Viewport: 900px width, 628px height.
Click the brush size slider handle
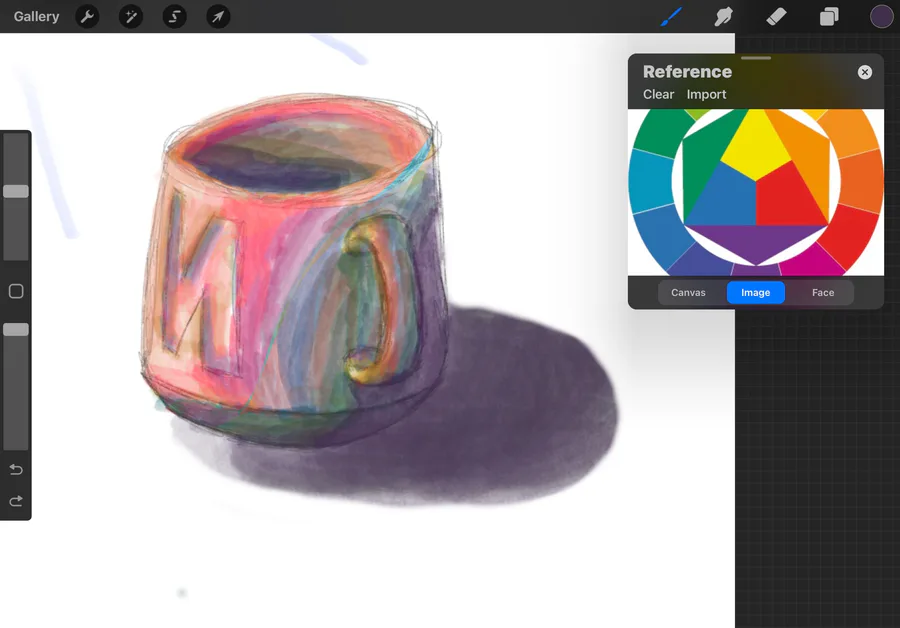pyautogui.click(x=16, y=191)
